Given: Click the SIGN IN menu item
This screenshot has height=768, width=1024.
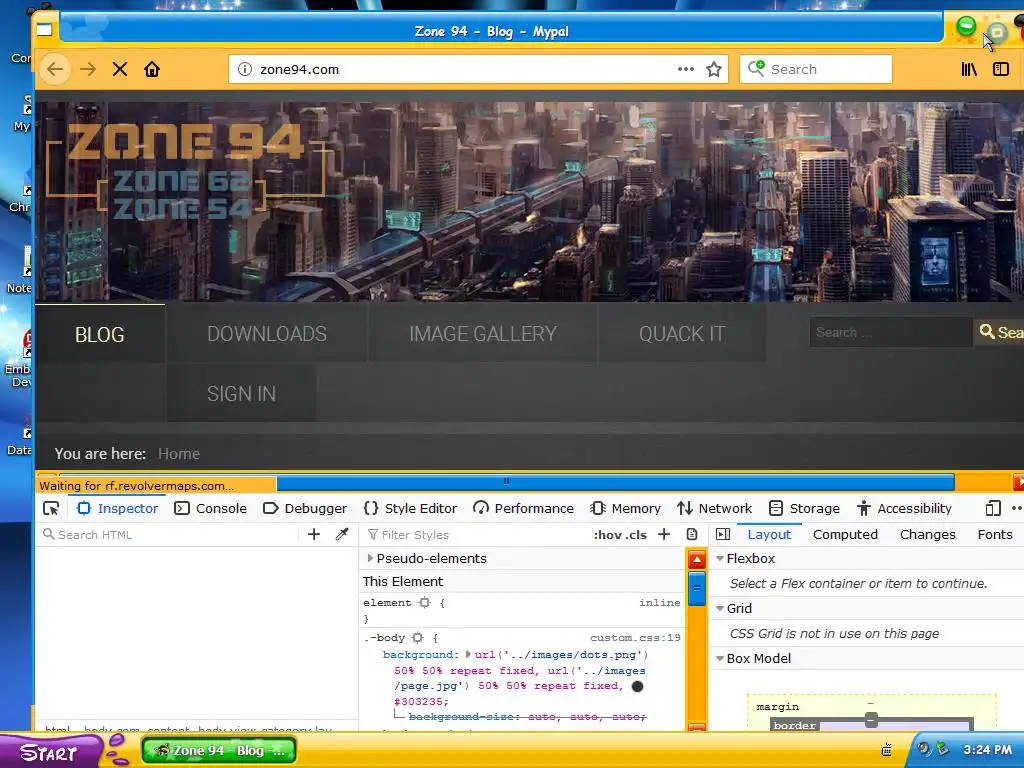Looking at the screenshot, I should [241, 394].
